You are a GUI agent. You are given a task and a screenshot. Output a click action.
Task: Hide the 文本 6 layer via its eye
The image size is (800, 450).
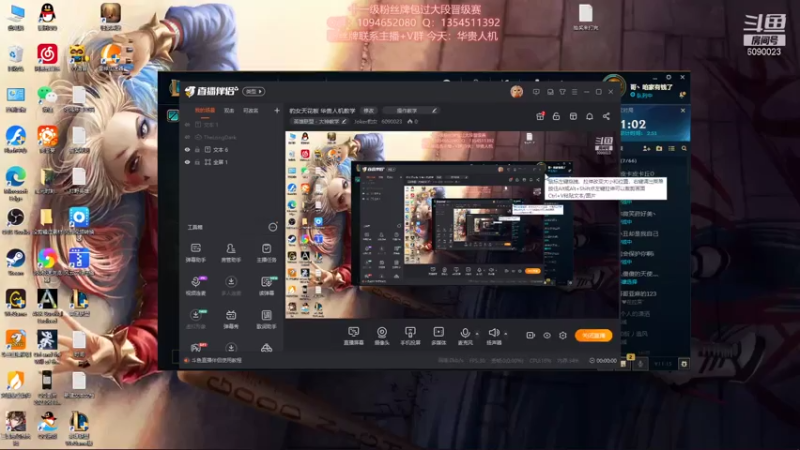pos(187,149)
